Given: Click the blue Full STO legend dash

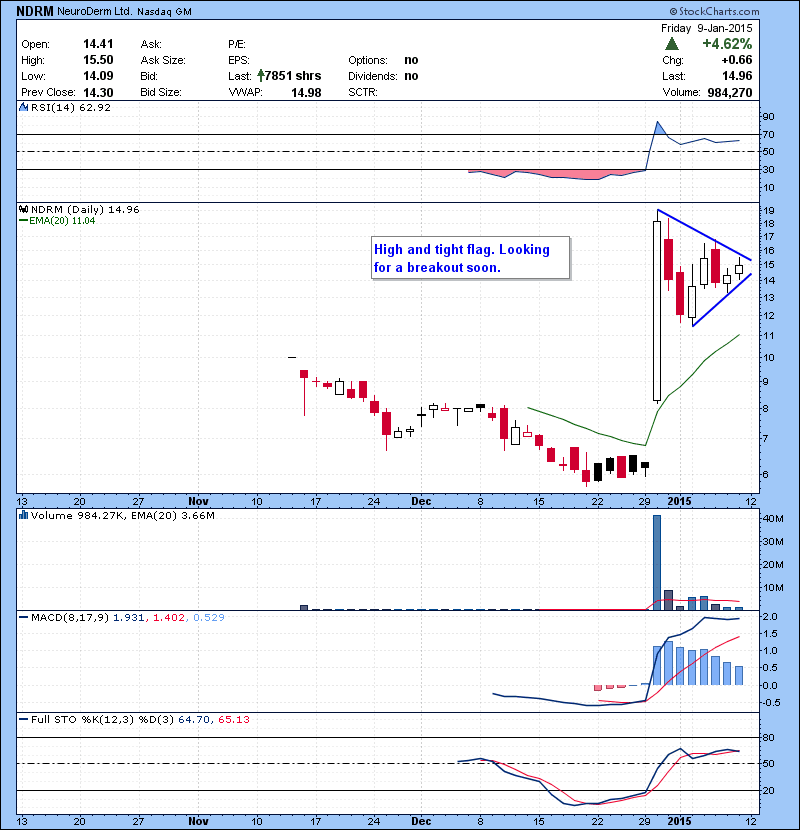Looking at the screenshot, I should [23, 719].
